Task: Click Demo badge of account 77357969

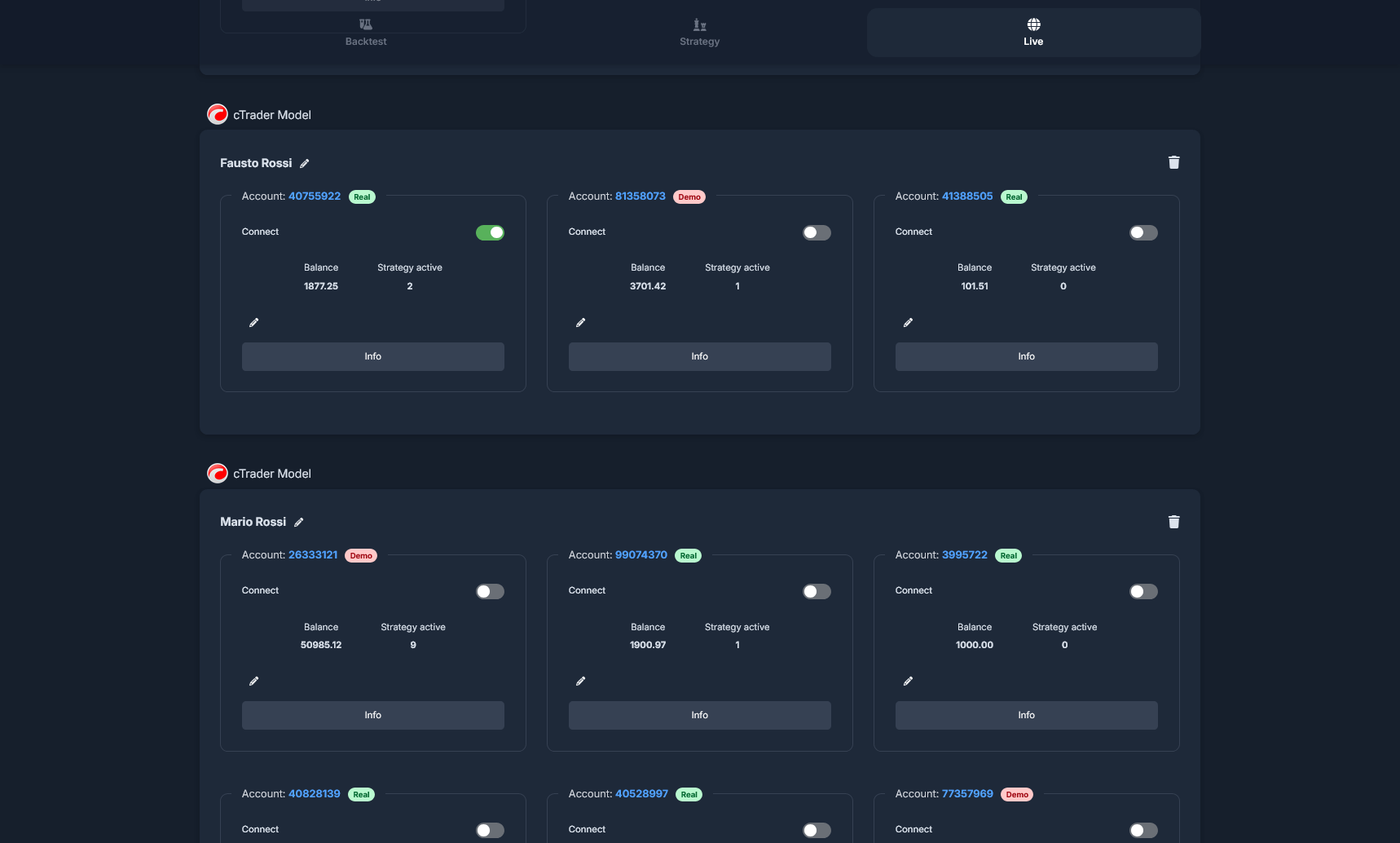Action: 1017,795
